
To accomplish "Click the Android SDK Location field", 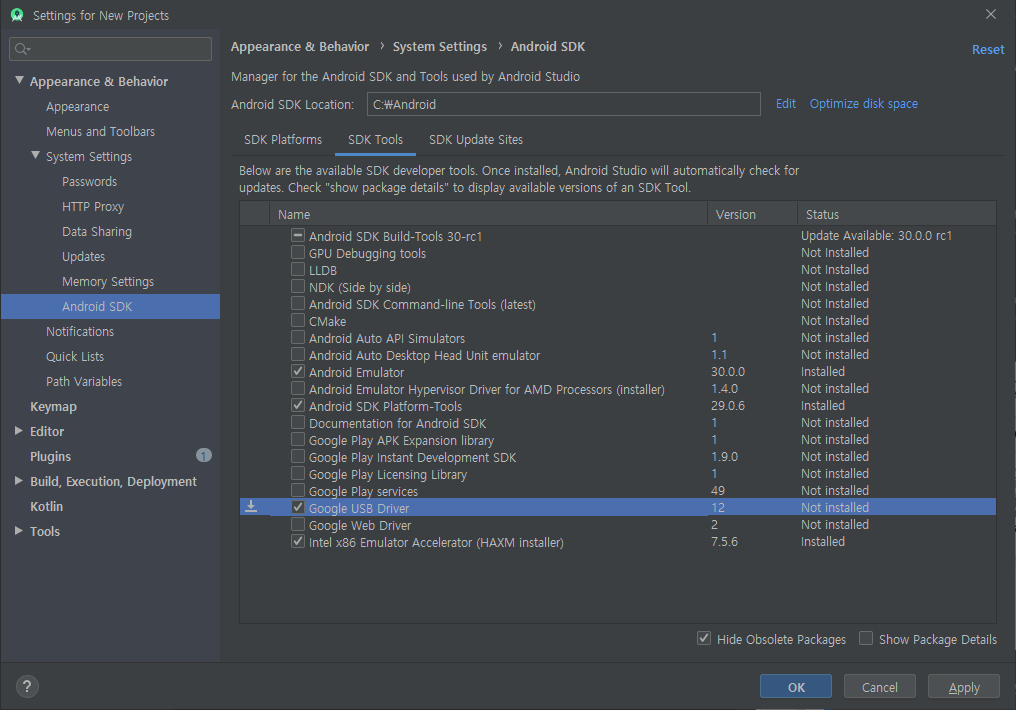I will (563, 104).
